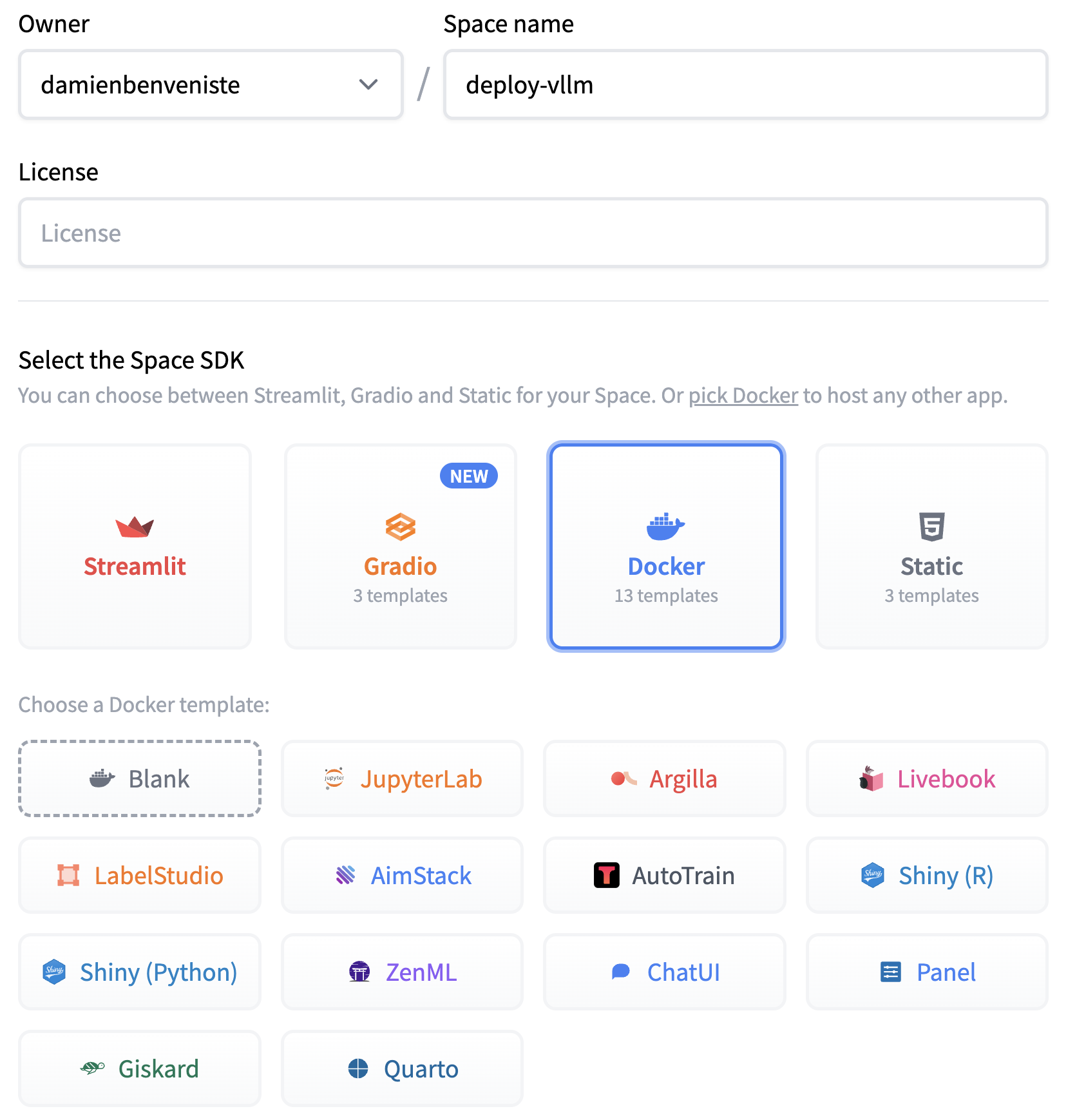Select the Livebook Docker template
1086x1120 pixels.
point(926,778)
